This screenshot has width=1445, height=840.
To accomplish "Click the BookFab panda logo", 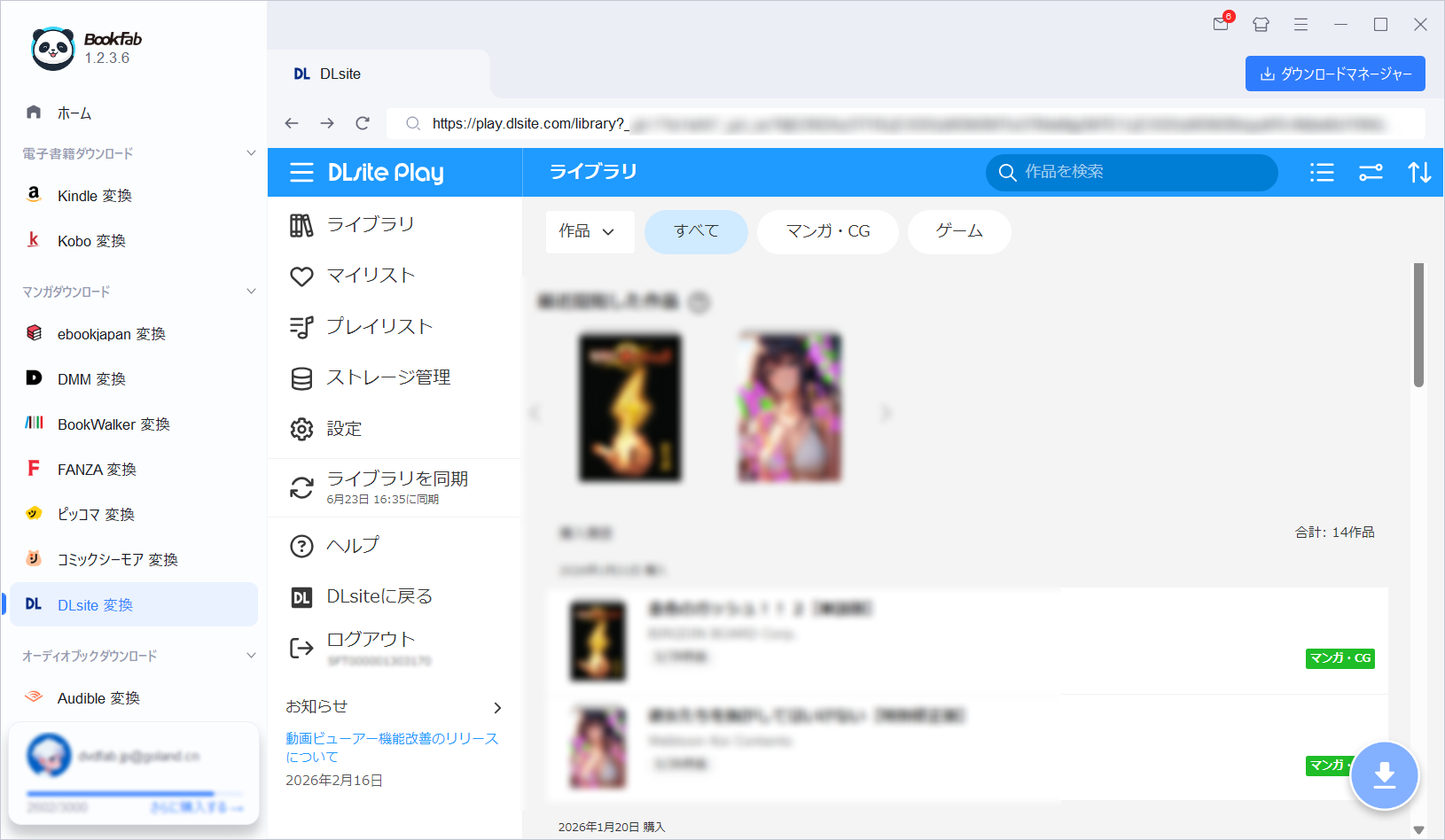I will 53,48.
